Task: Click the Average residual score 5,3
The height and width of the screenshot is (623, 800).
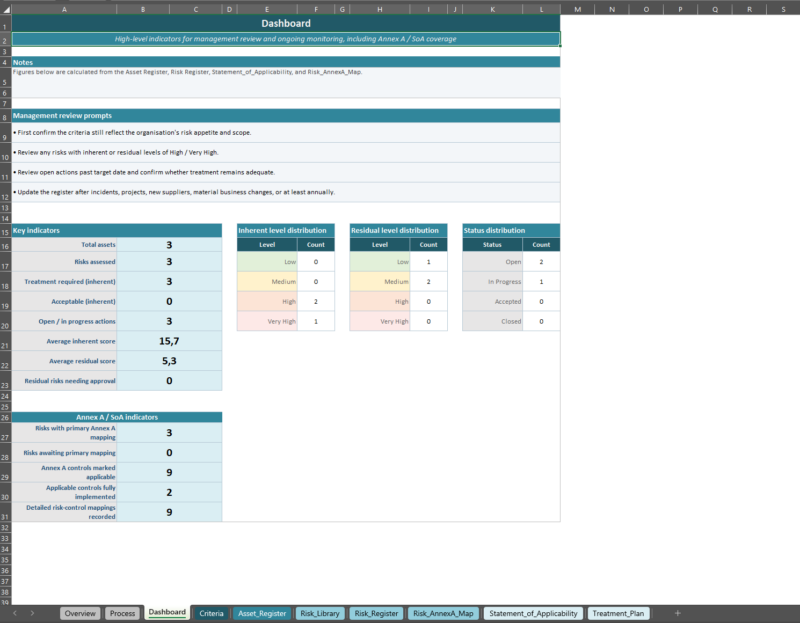Action: point(169,361)
